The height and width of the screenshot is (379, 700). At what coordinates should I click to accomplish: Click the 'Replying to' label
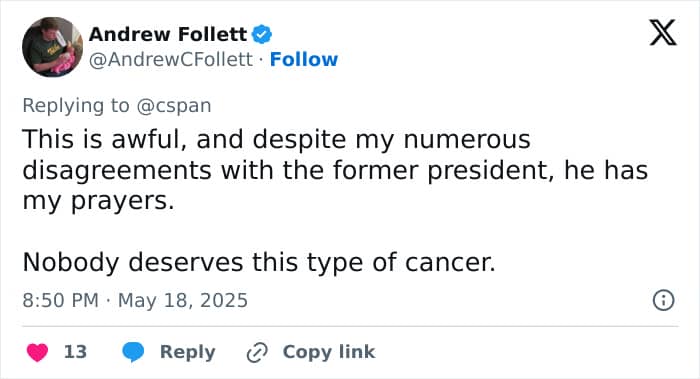(x=76, y=106)
